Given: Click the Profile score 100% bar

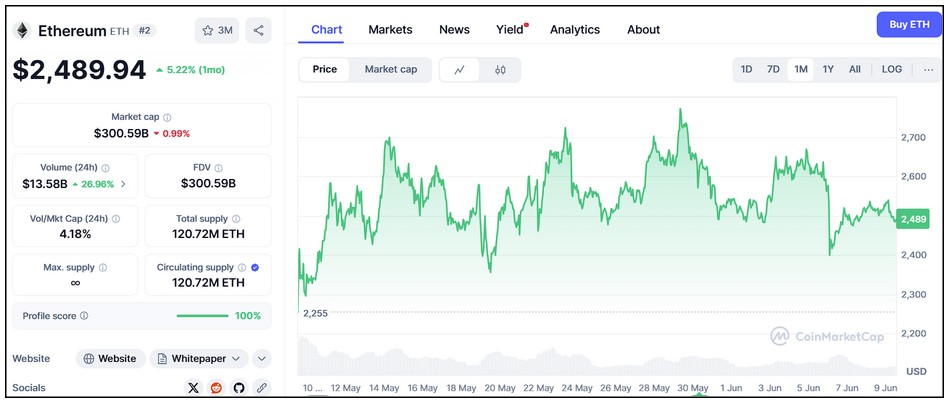Looking at the screenshot, I should pos(202,316).
